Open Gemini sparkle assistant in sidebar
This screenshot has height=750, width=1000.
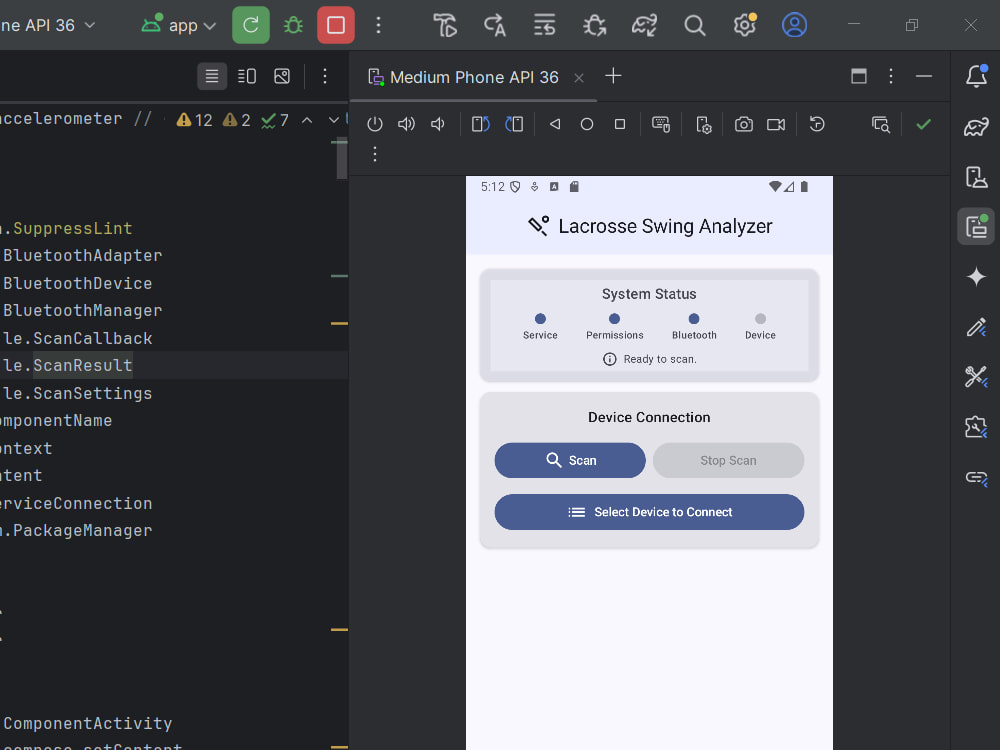[976, 277]
